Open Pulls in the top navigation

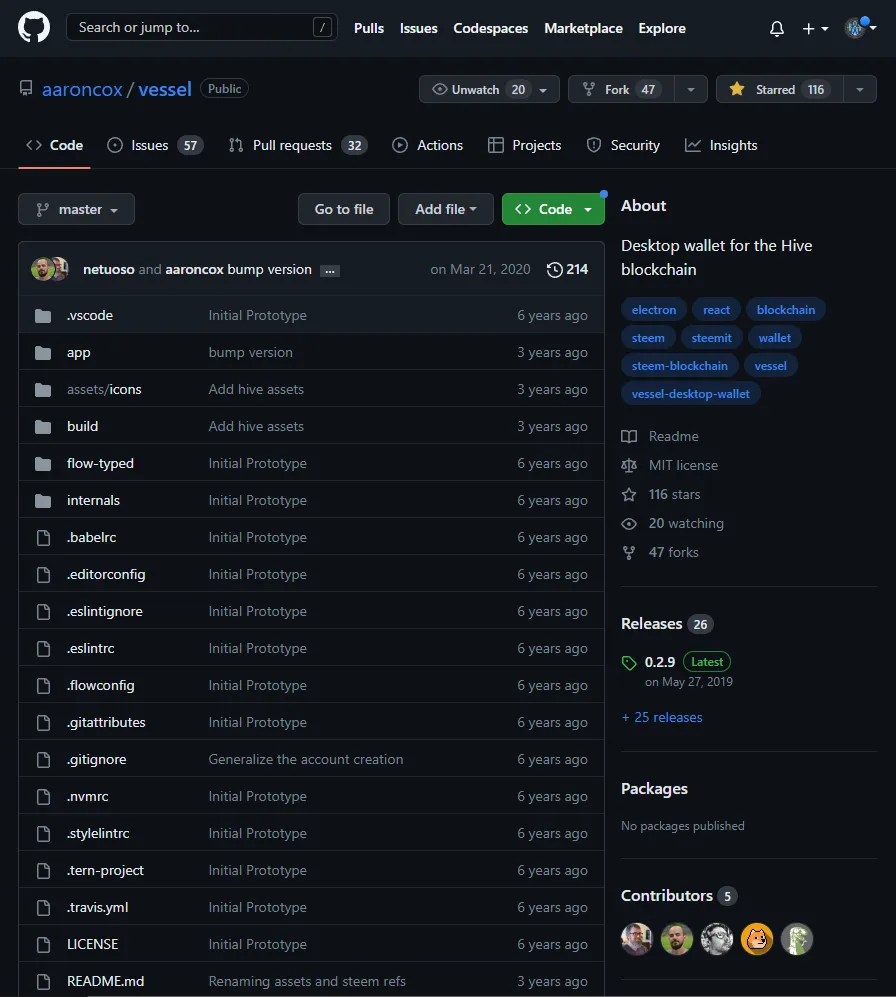tap(369, 29)
